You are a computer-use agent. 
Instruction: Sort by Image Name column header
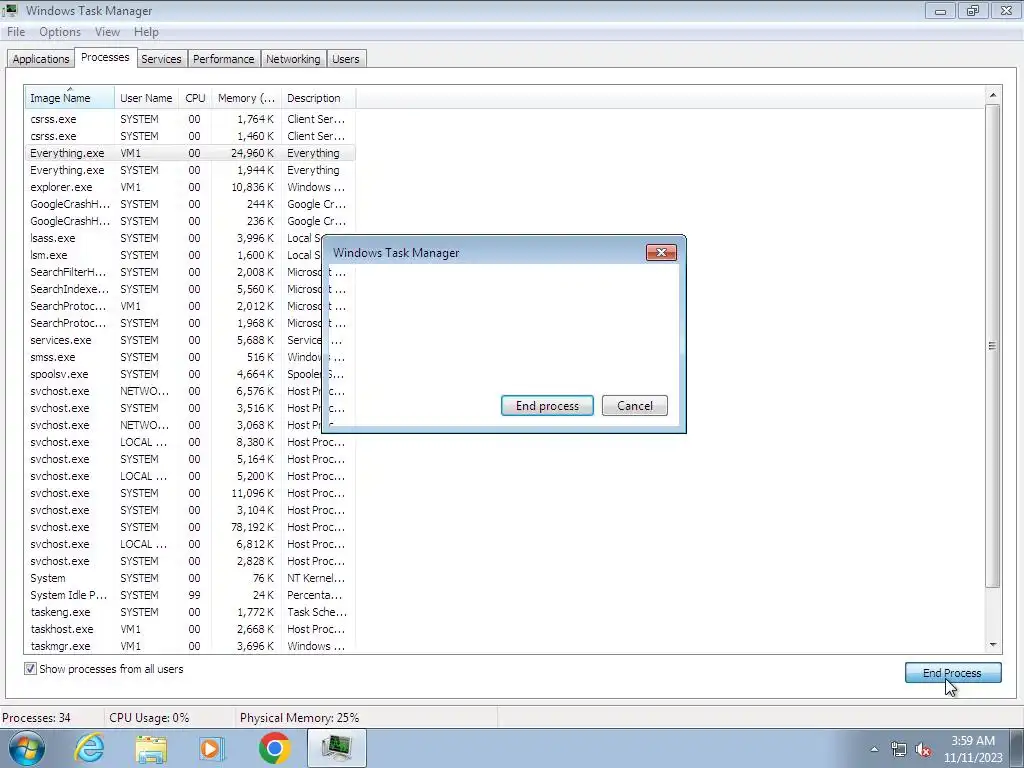pos(70,98)
